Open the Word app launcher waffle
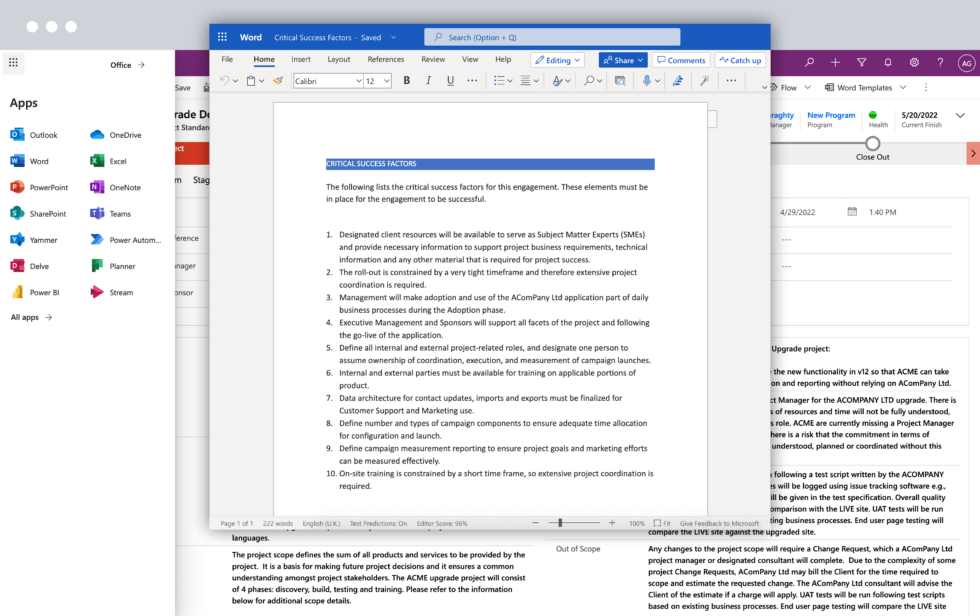This screenshot has height=616, width=980. pos(223,37)
